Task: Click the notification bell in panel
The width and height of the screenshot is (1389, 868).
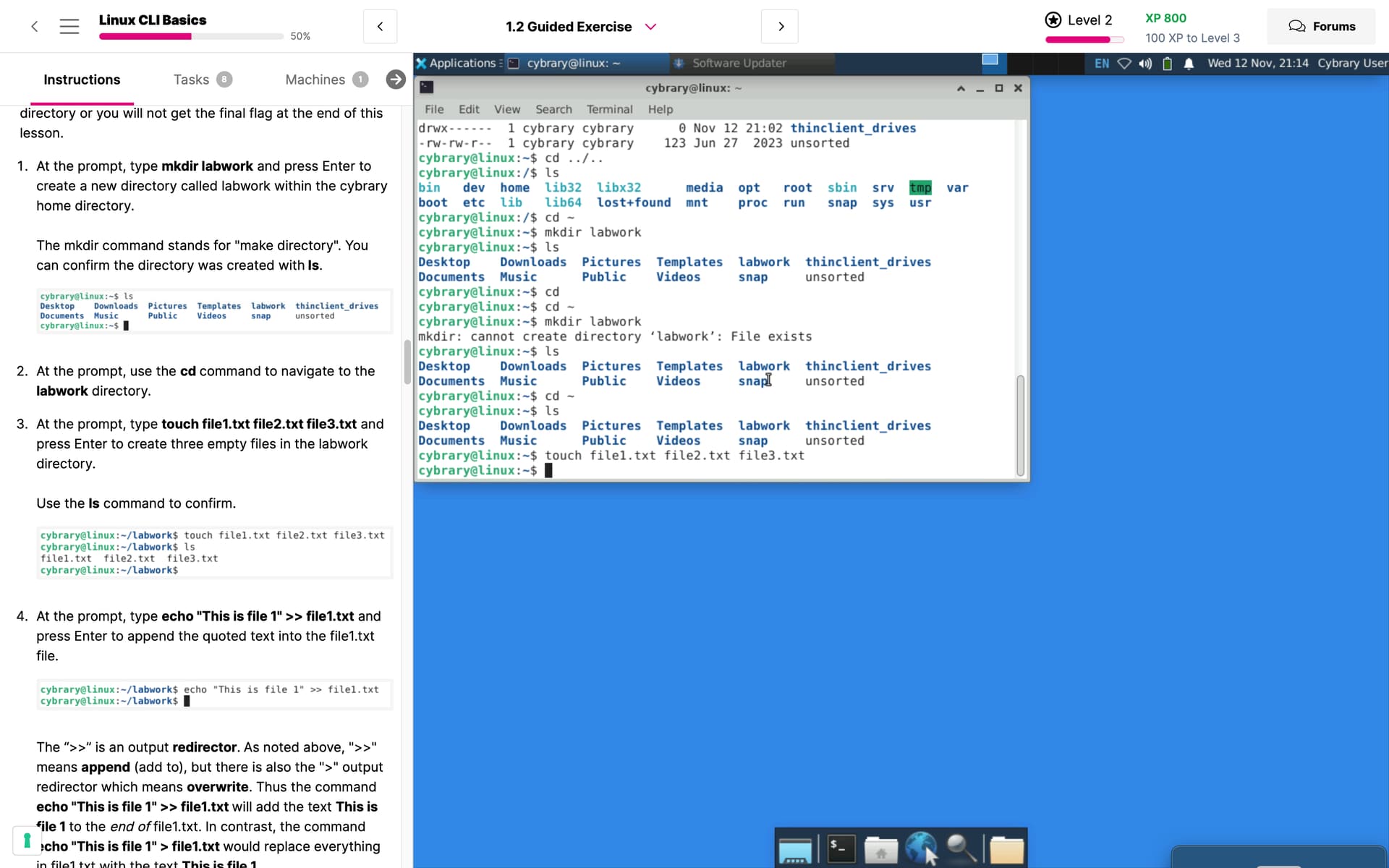Action: pyautogui.click(x=1189, y=64)
